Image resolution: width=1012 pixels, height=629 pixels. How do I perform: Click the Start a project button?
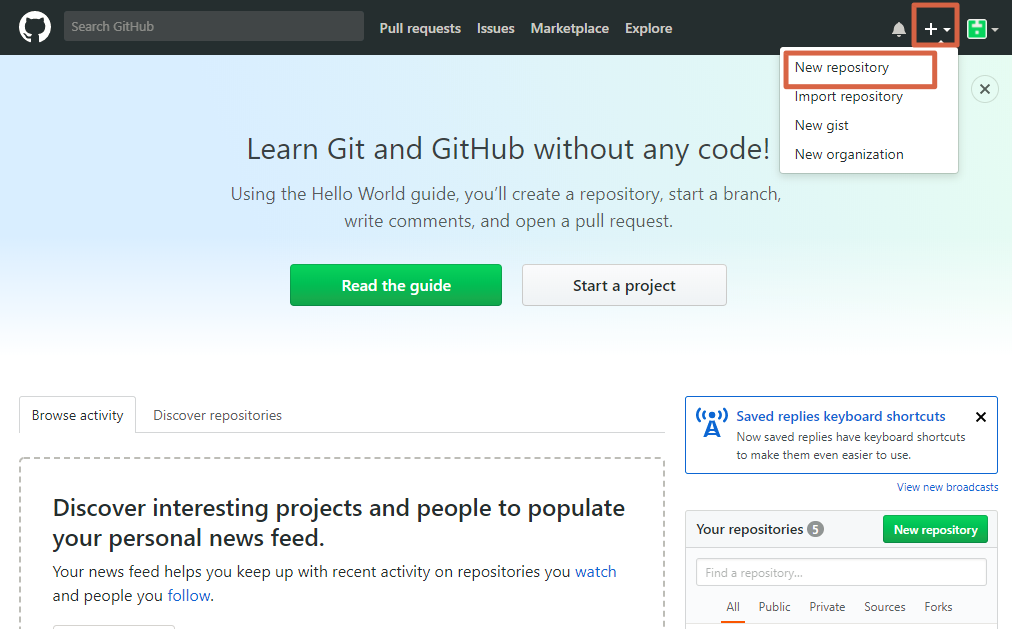point(624,285)
